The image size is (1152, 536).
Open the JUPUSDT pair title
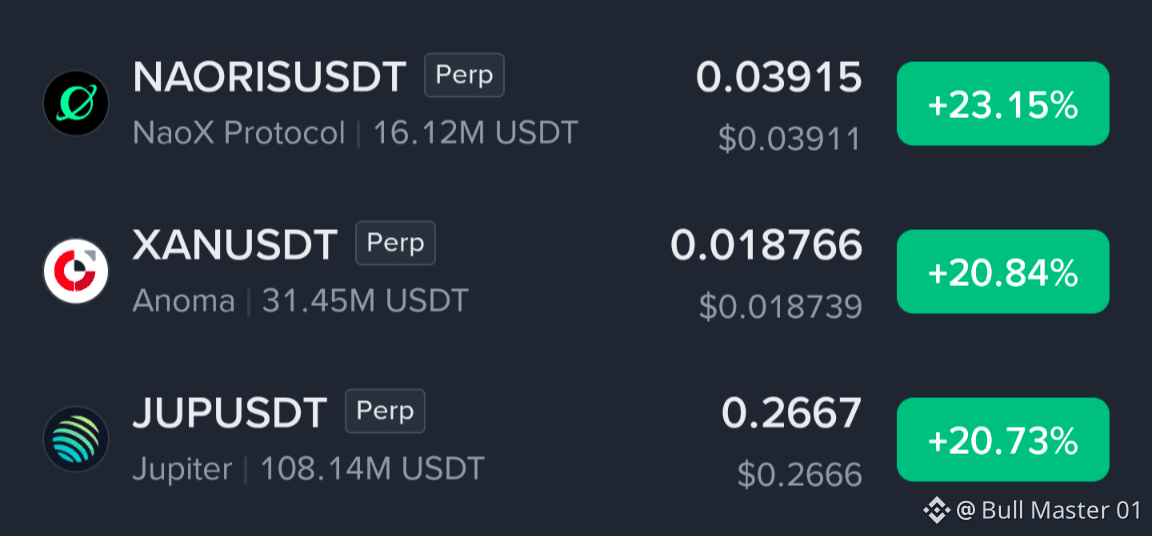(230, 413)
